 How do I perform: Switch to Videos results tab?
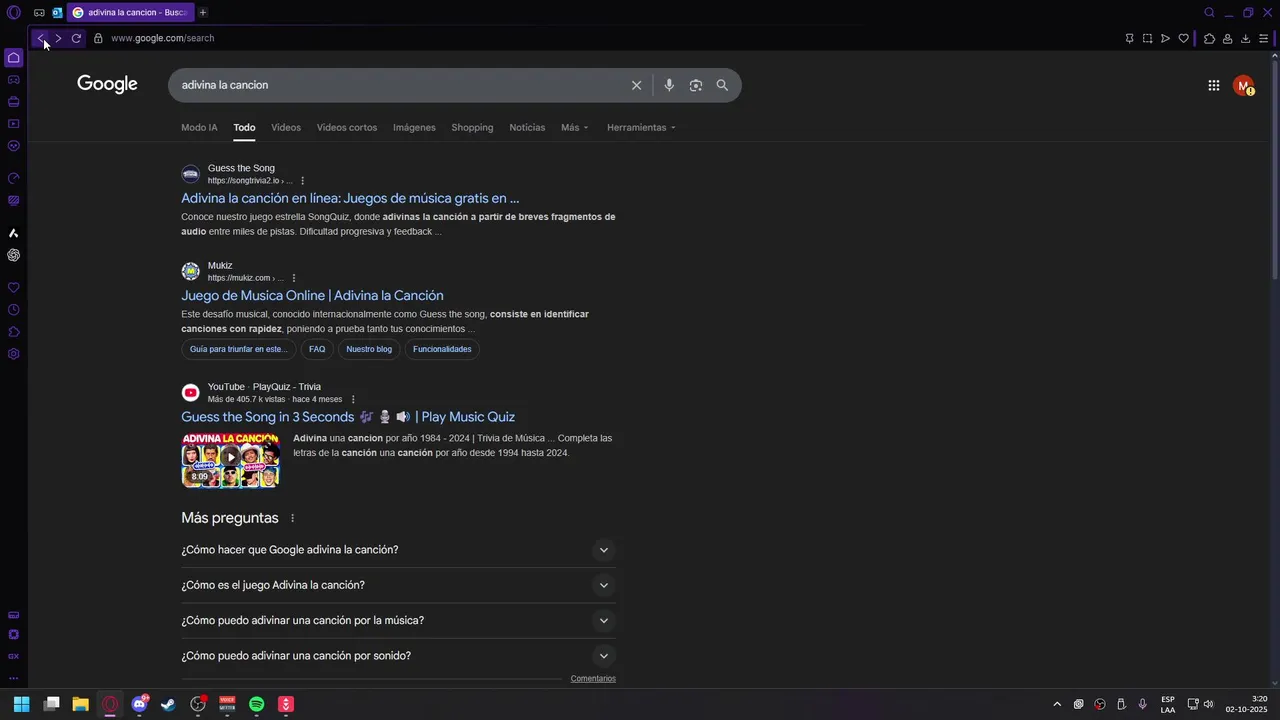click(286, 128)
